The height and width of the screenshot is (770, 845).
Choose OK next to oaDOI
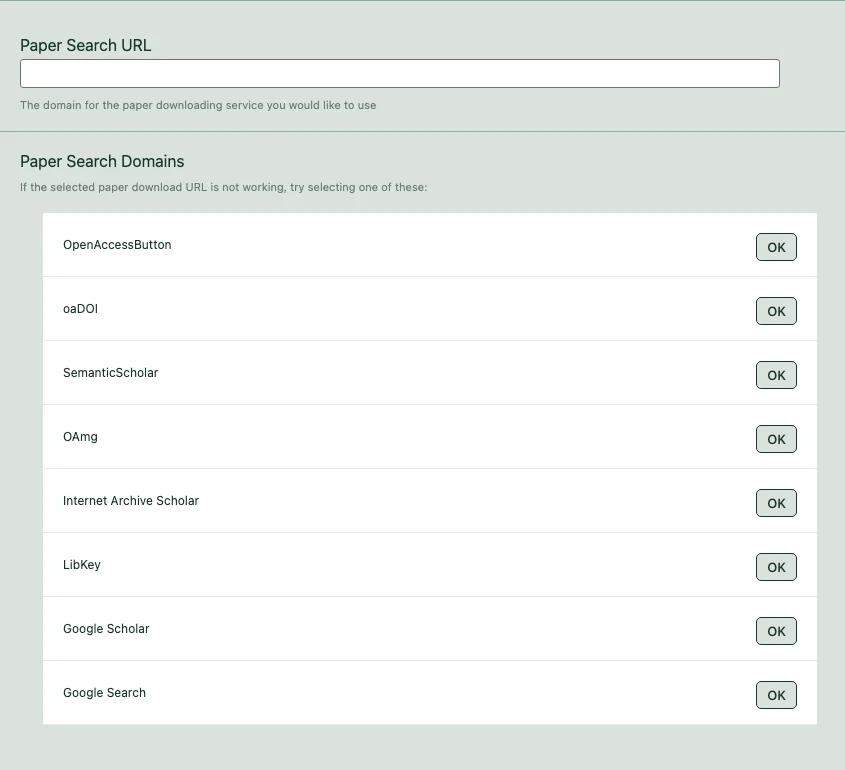click(776, 311)
